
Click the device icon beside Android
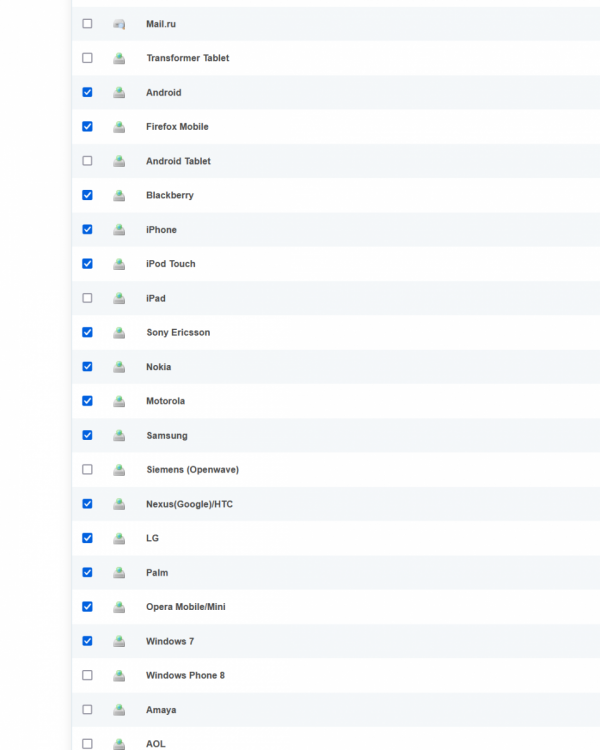click(x=119, y=92)
